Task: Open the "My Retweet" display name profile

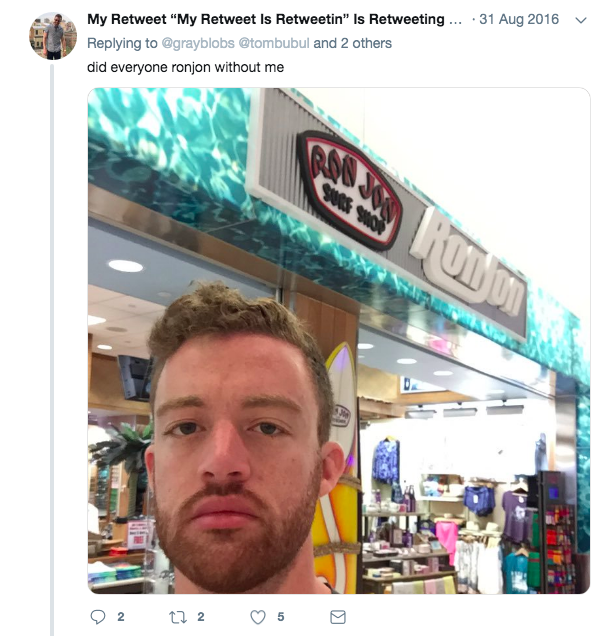Action: point(274,19)
